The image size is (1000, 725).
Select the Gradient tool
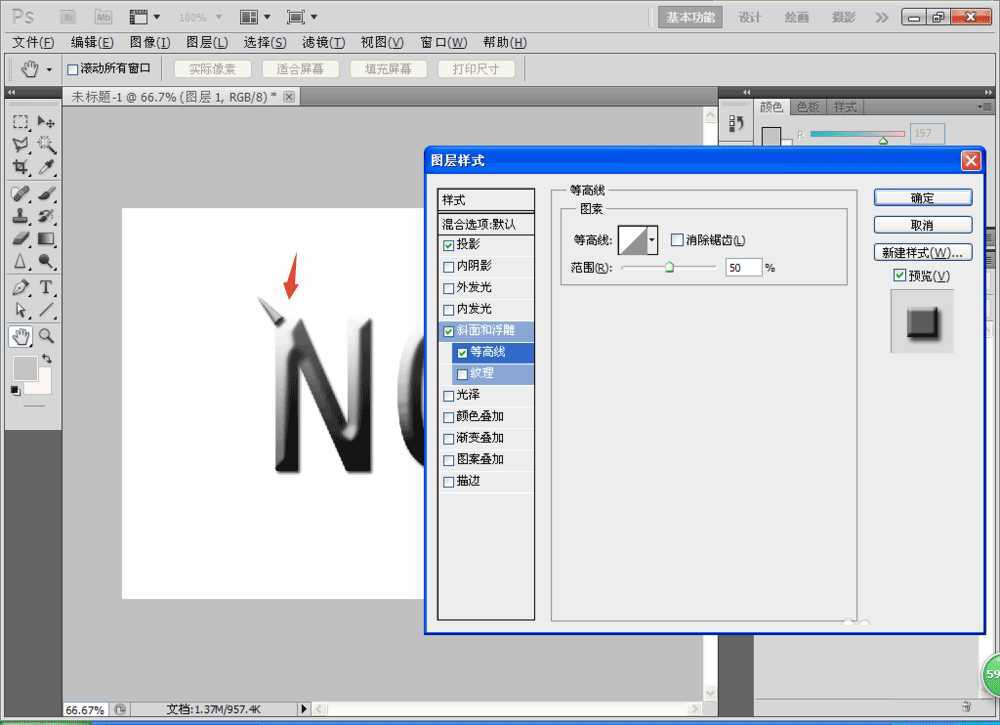click(46, 239)
